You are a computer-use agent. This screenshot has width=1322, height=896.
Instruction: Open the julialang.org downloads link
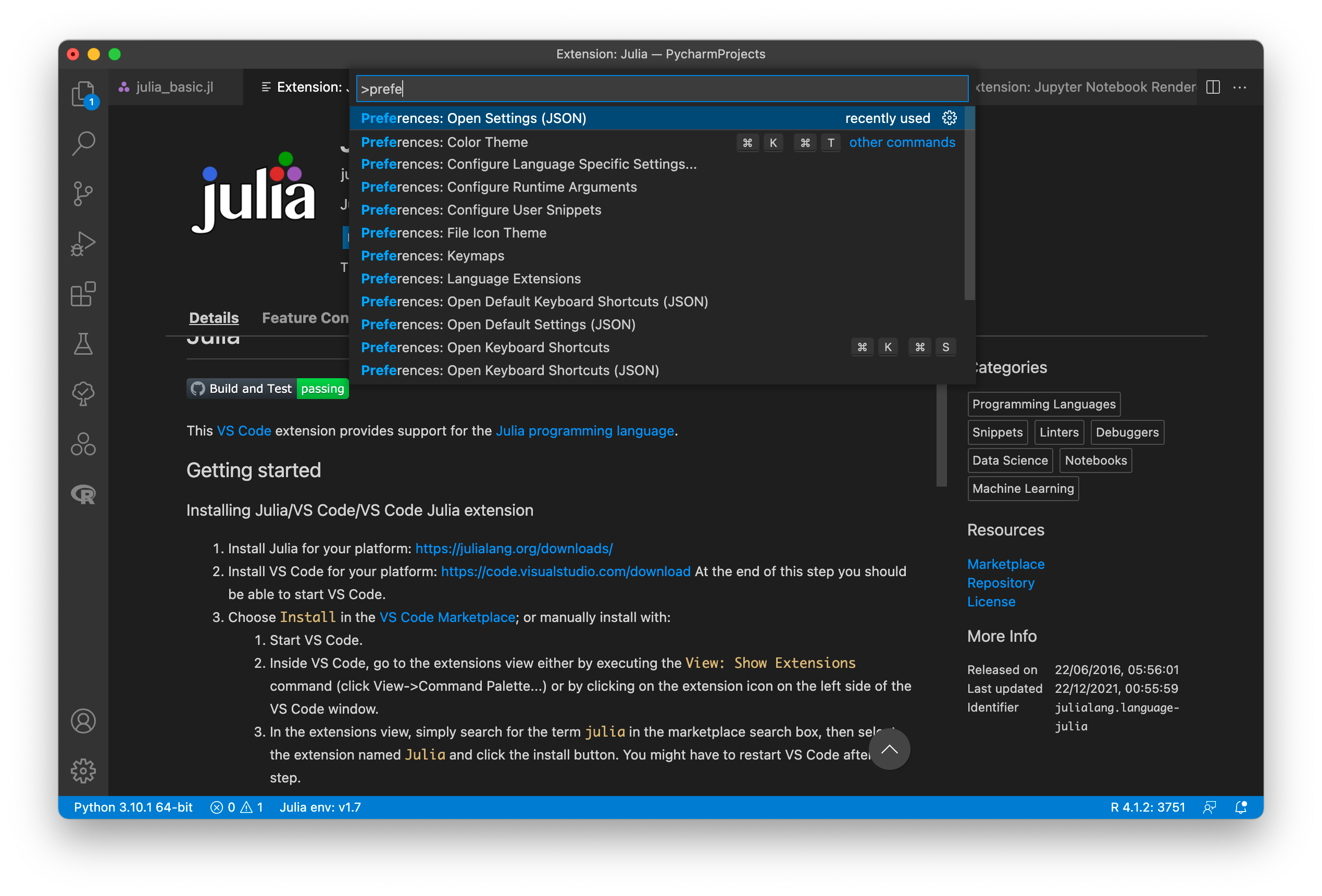tap(514, 549)
